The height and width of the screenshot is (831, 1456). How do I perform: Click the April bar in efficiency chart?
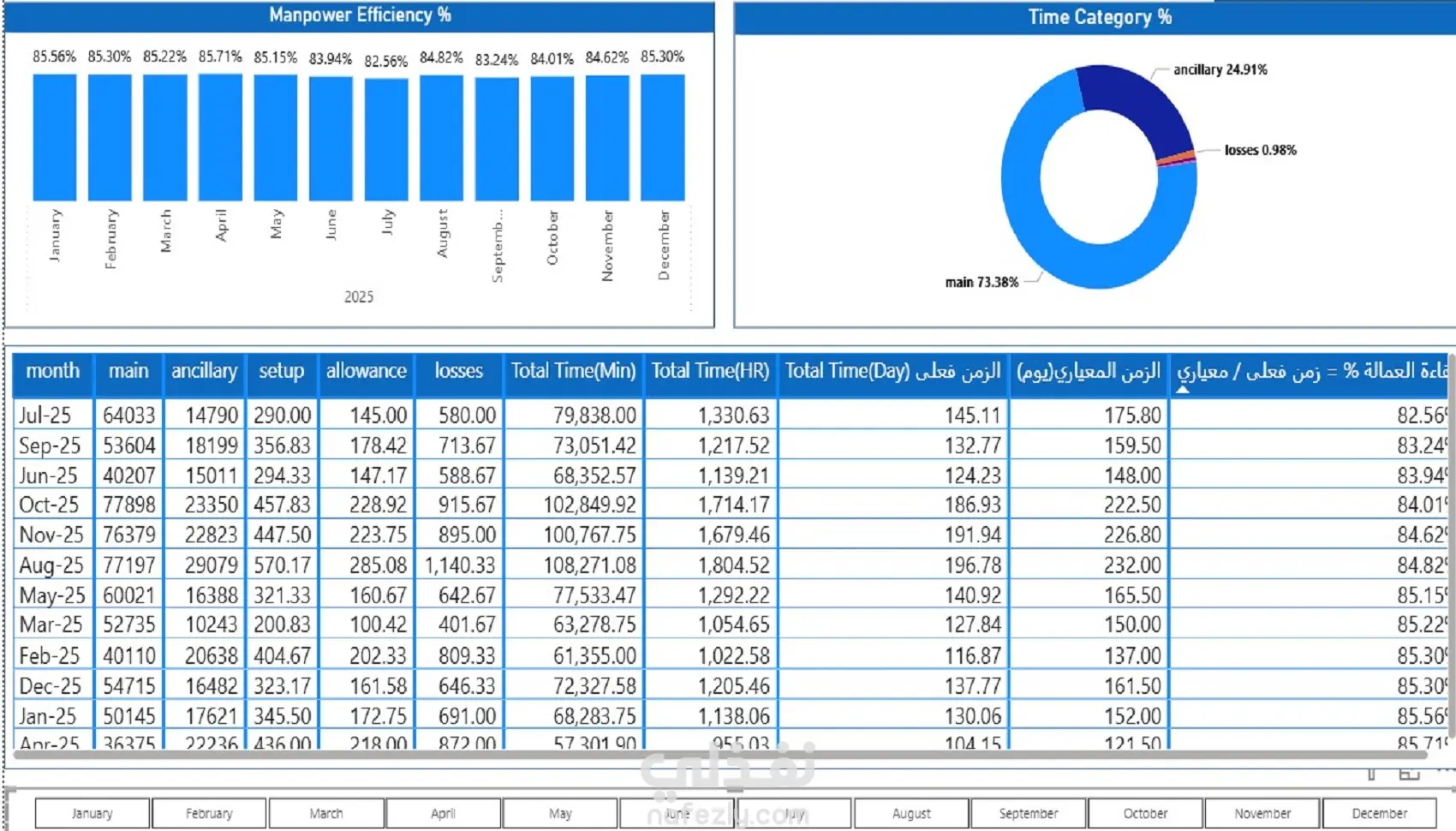pos(220,137)
